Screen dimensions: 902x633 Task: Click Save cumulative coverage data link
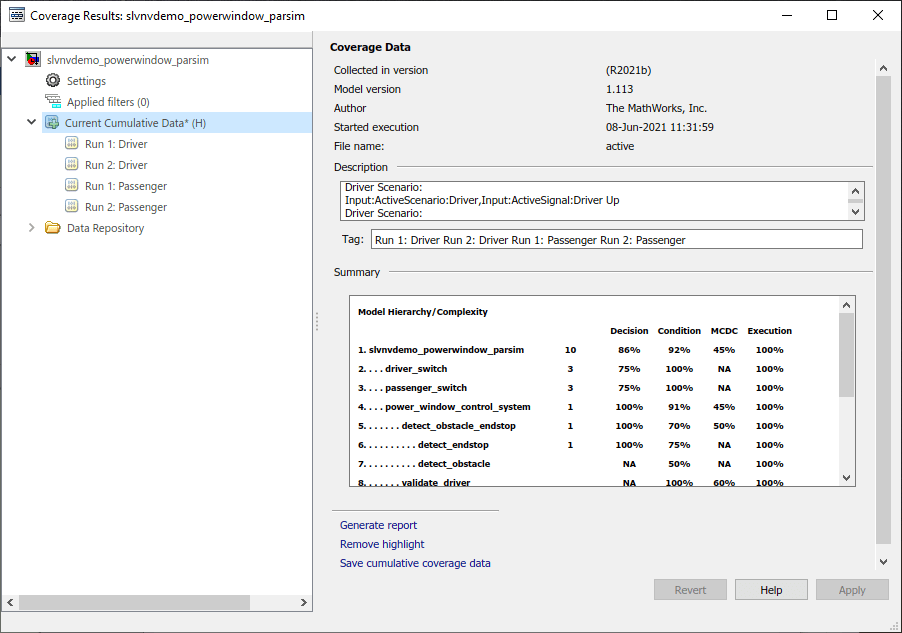pos(415,563)
